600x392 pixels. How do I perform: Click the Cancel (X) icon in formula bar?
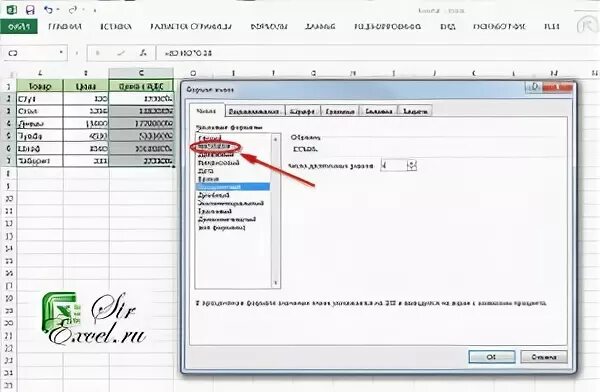pos(98,53)
